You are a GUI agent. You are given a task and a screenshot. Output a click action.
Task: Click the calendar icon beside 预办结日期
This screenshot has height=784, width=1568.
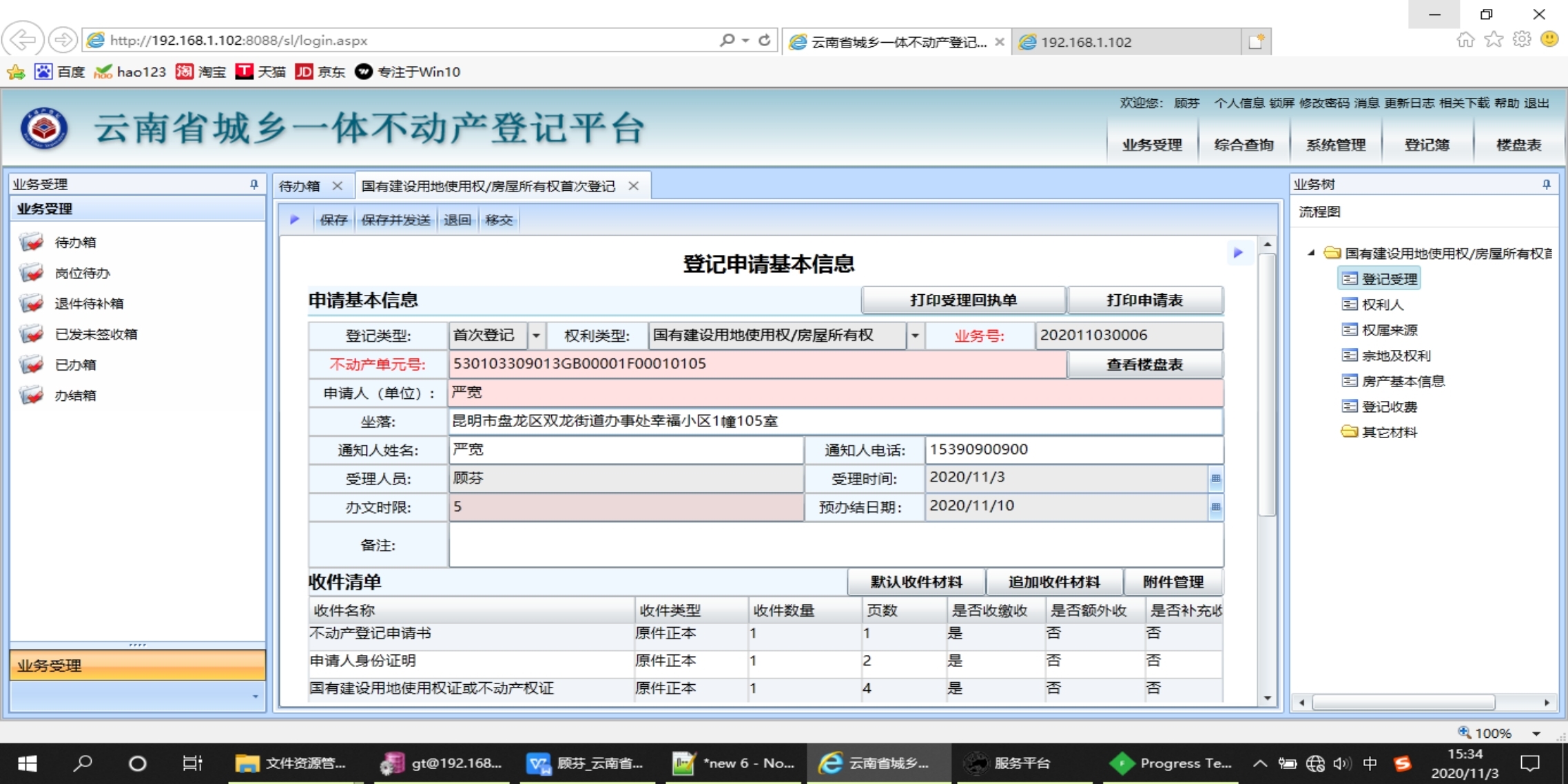tap(1215, 507)
